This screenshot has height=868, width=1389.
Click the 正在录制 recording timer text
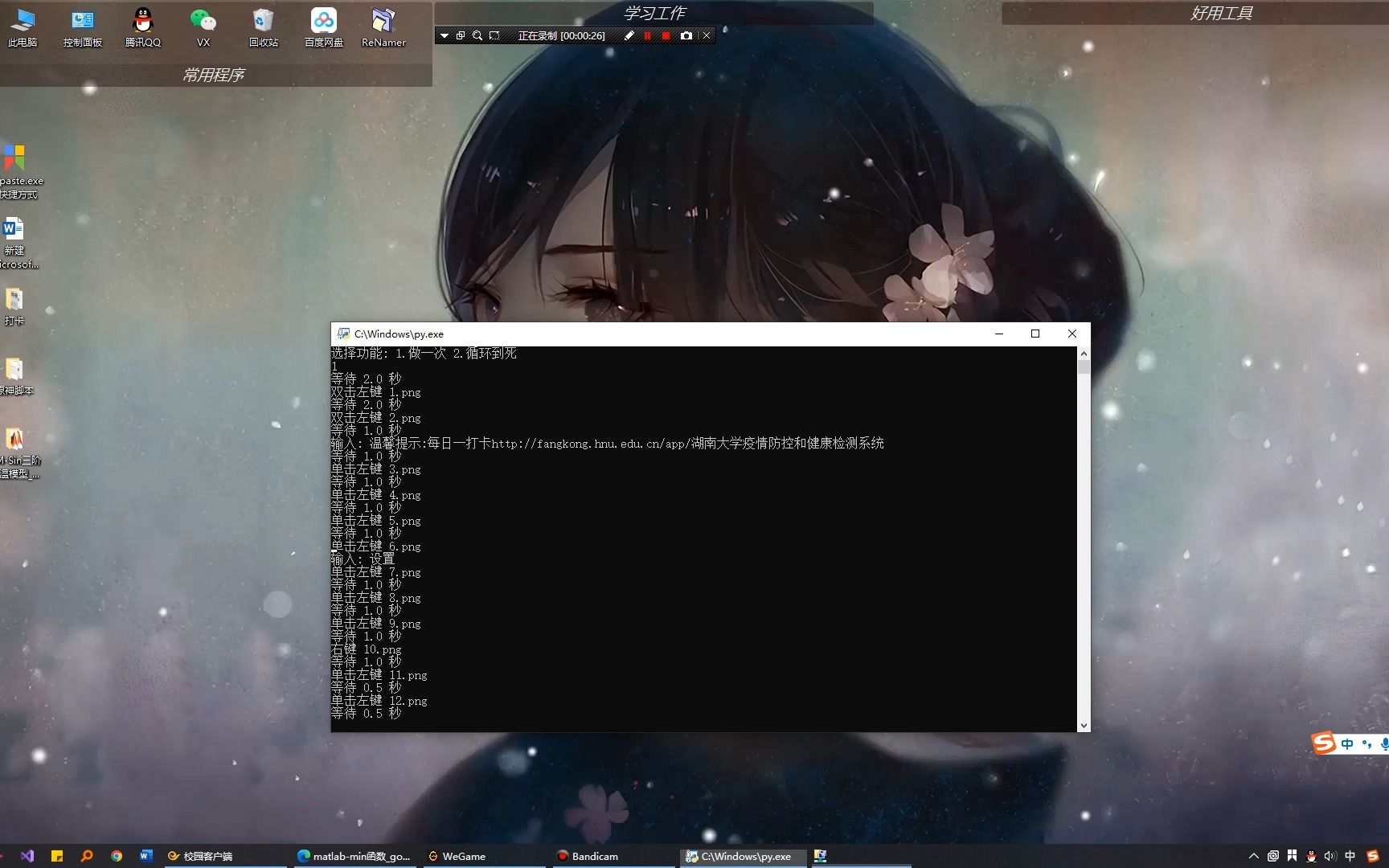coord(561,35)
